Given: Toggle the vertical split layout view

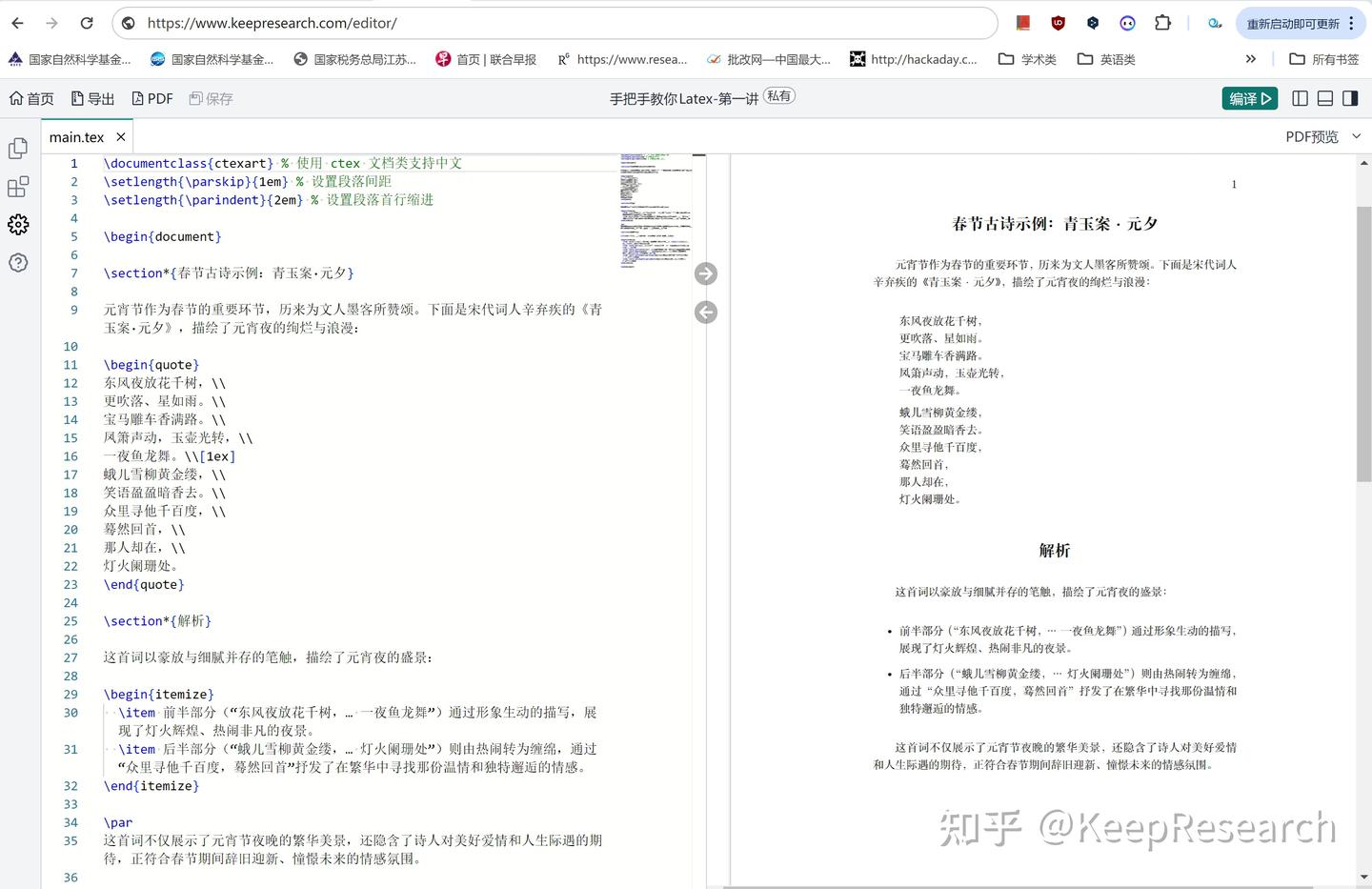Looking at the screenshot, I should (1300, 98).
